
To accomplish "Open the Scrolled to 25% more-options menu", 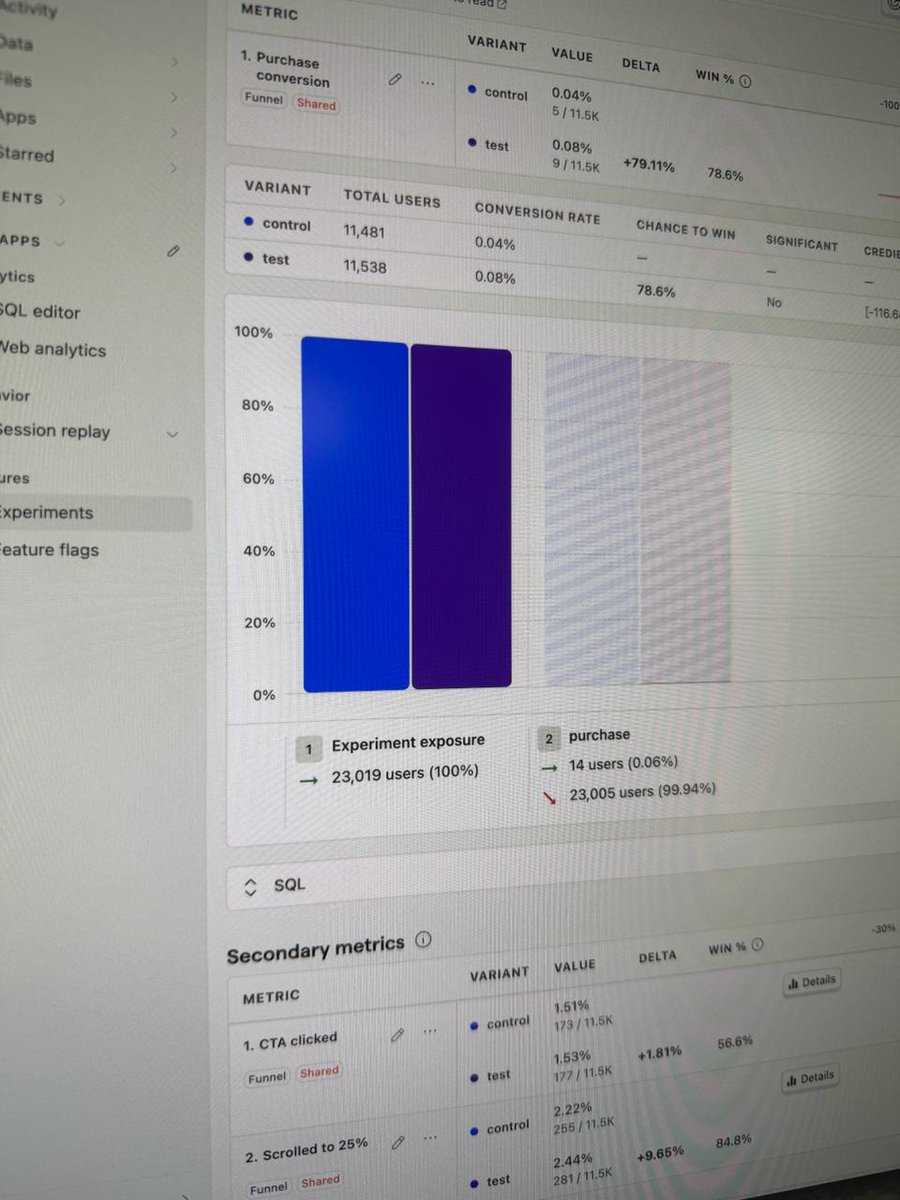I will click(x=431, y=1139).
